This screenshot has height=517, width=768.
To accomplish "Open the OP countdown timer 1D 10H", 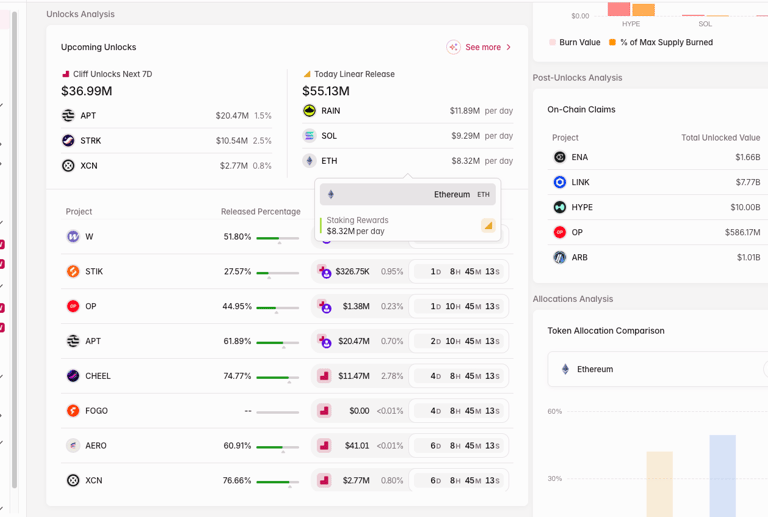I will 459,306.
